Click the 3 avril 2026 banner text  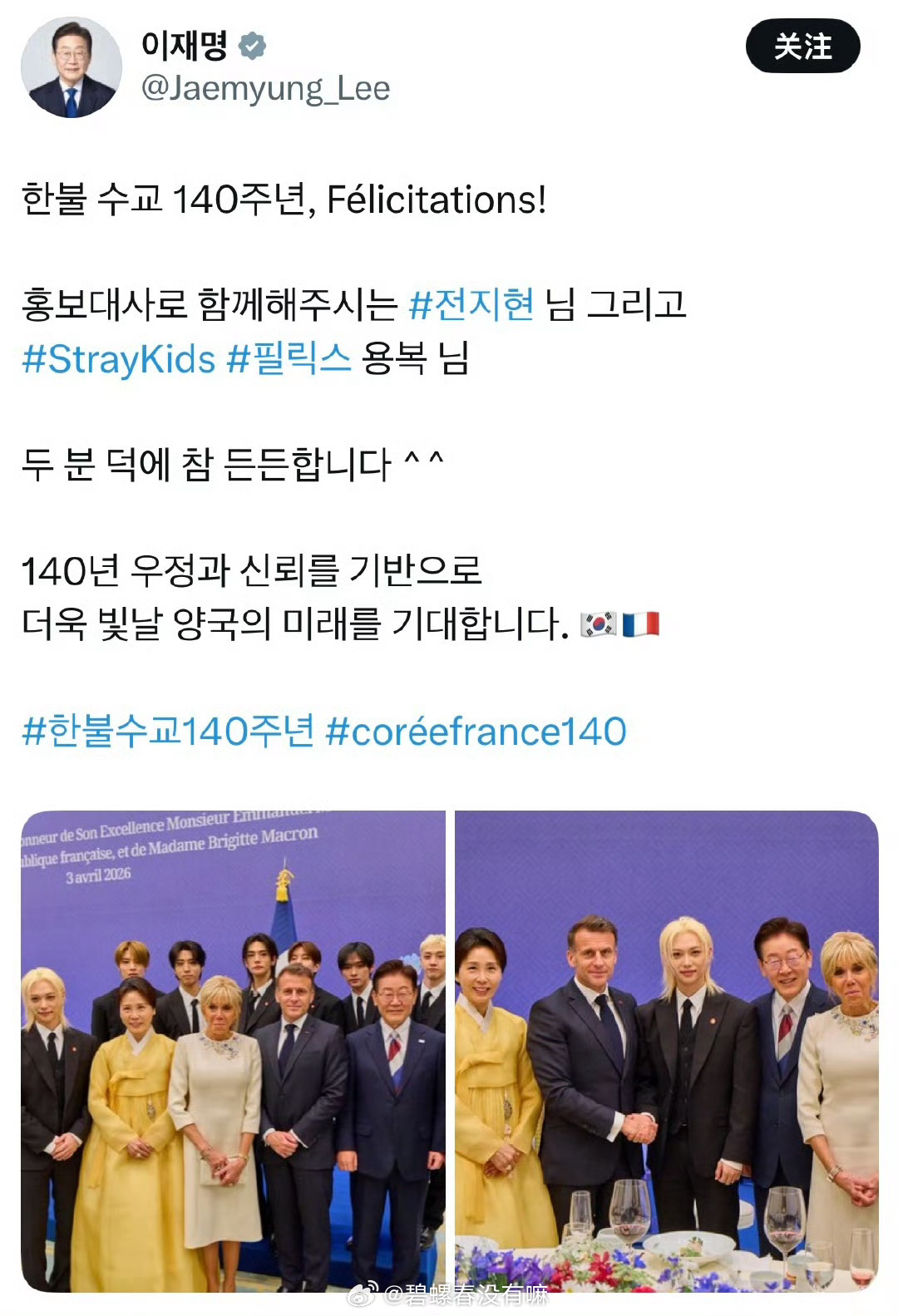[x=98, y=875]
